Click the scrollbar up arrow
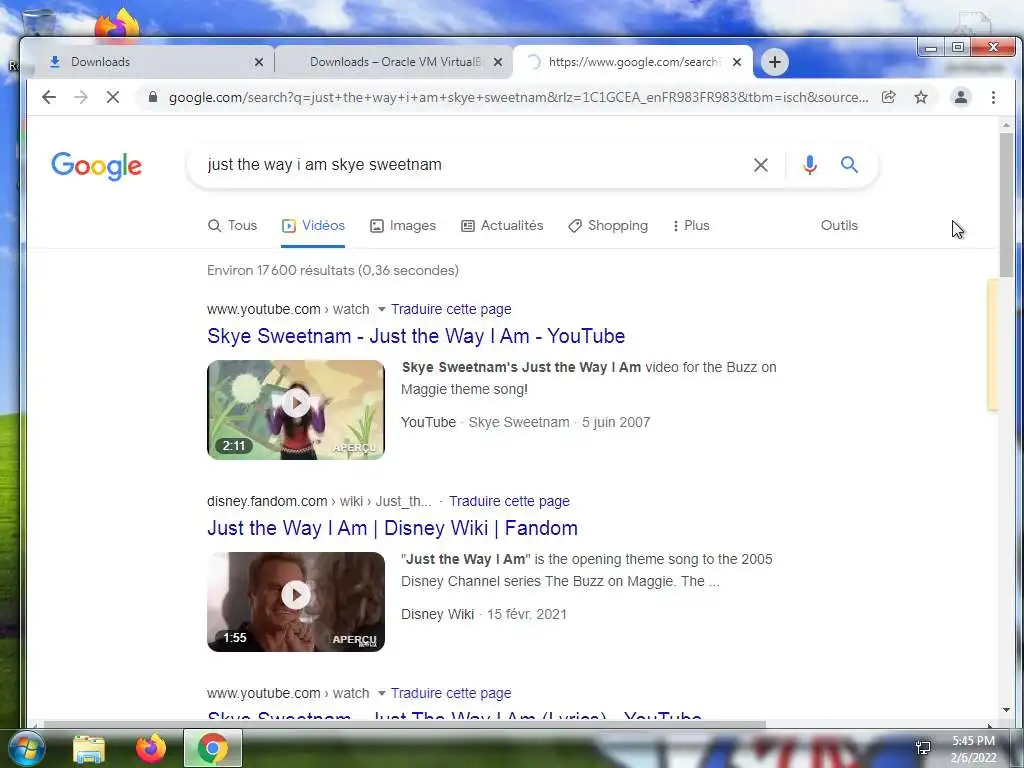 pos(1006,125)
